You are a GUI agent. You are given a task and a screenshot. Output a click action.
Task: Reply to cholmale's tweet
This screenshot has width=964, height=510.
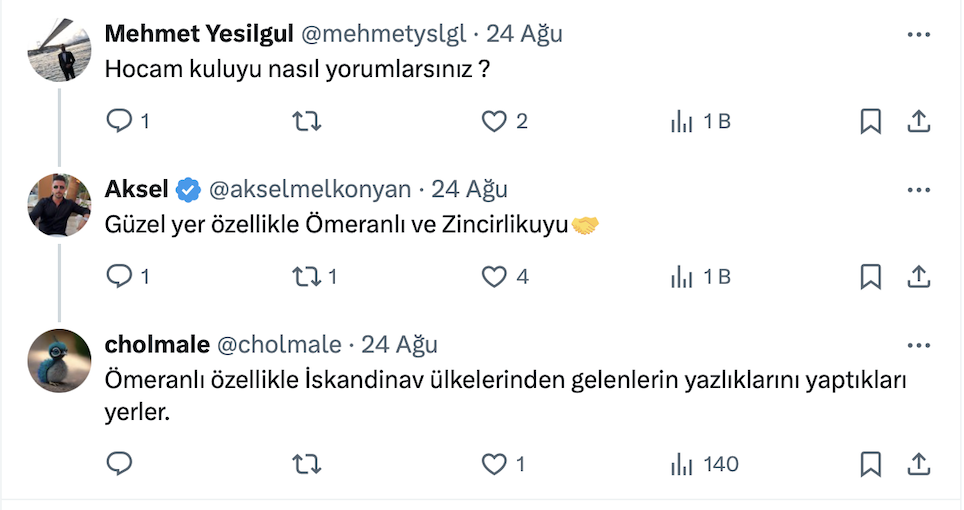[120, 464]
